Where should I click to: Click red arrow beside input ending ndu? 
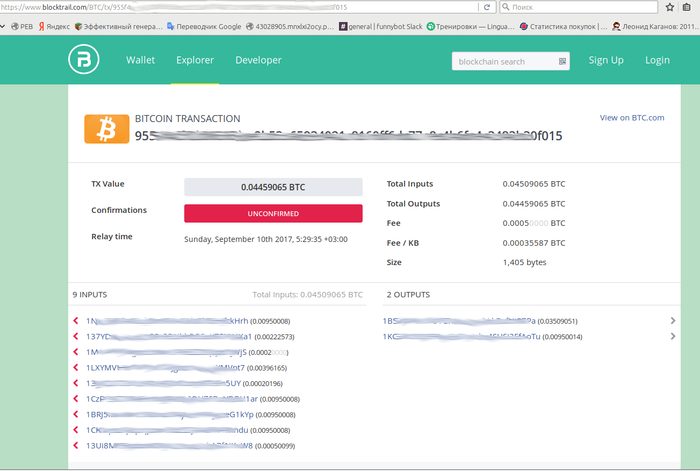coord(76,430)
